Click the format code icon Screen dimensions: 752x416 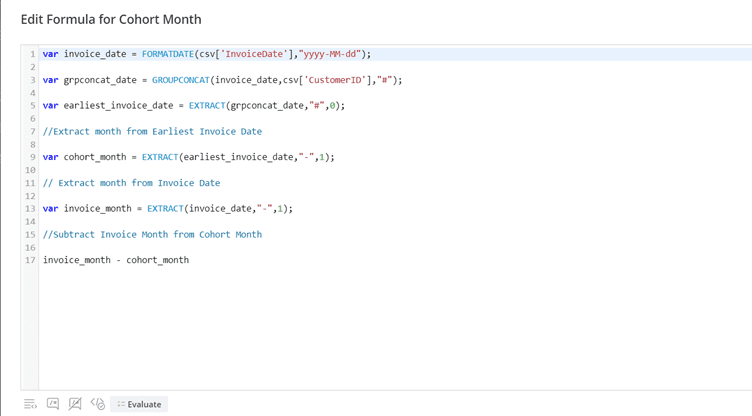[x=30, y=404]
